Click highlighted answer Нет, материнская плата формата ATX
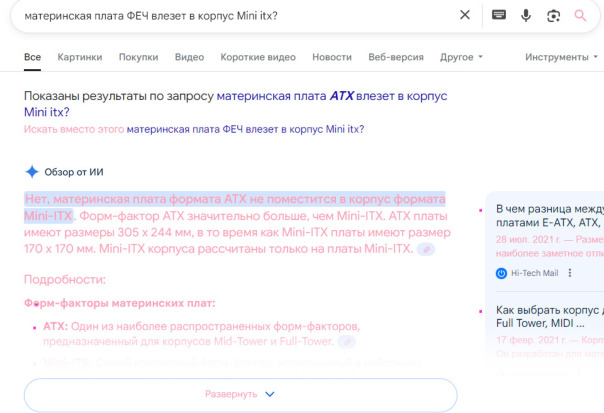This screenshot has height=413, width=604. 235,207
